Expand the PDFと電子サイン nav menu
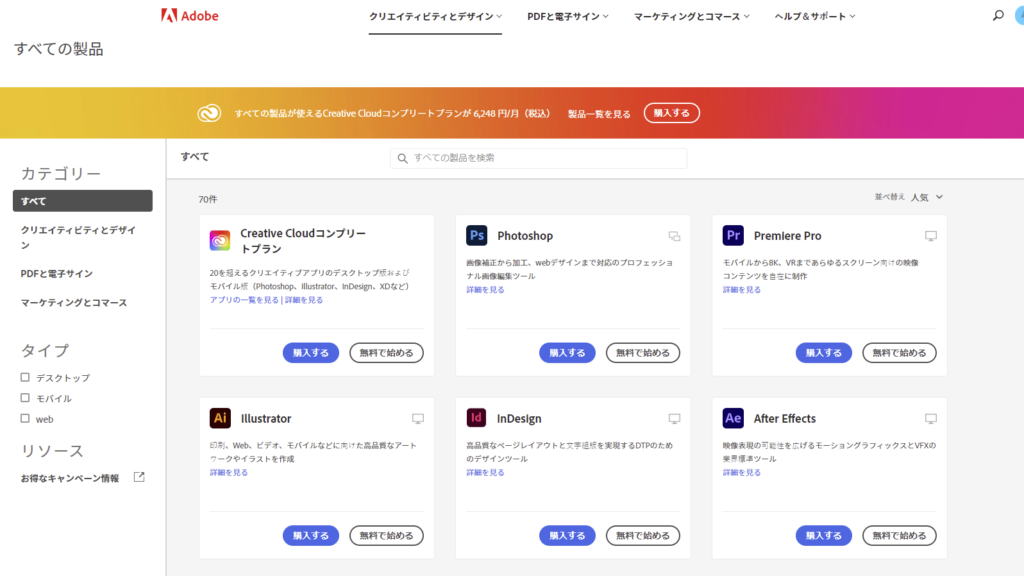1024x576 pixels. point(568,16)
